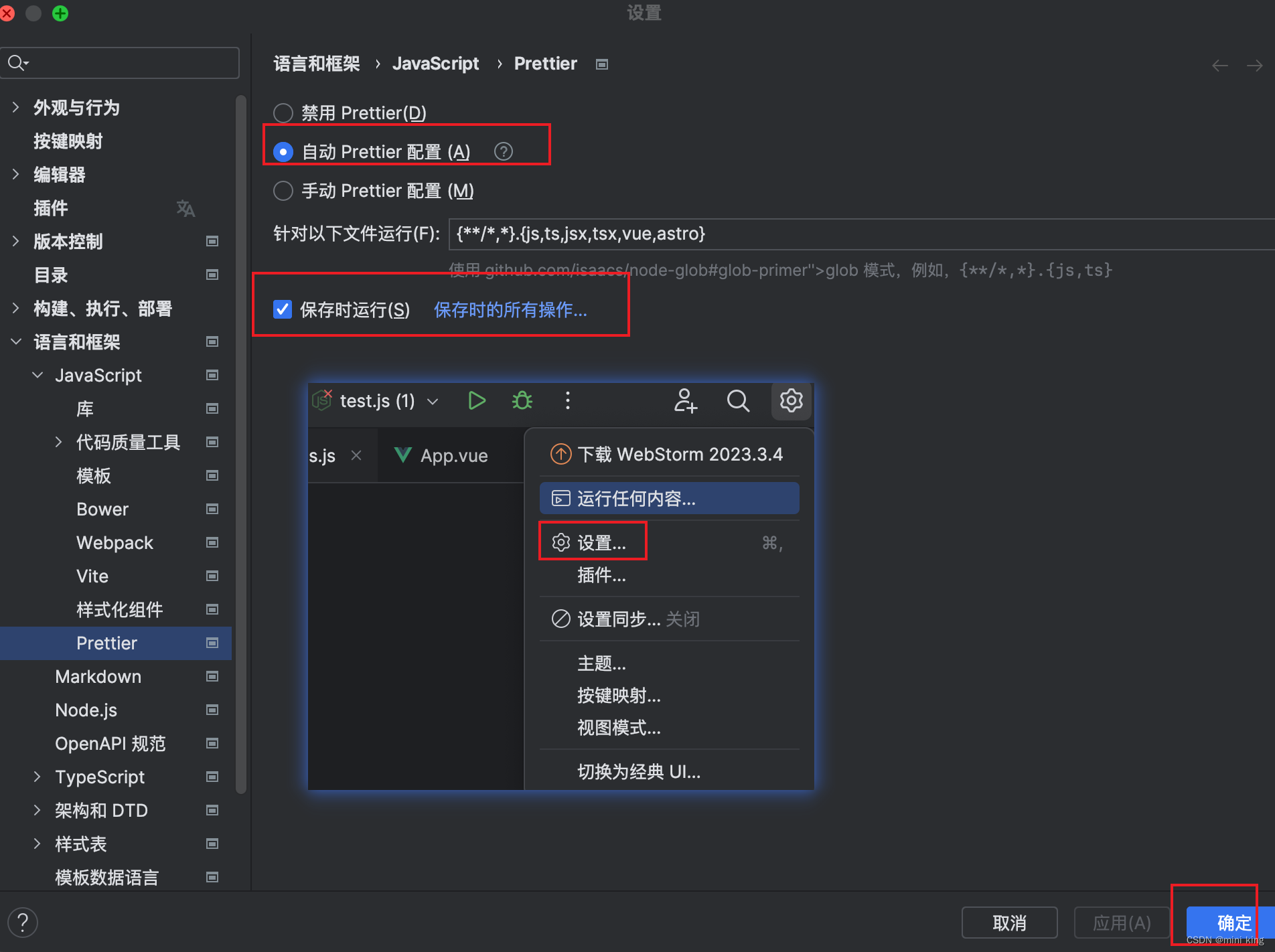The width and height of the screenshot is (1275, 952).
Task: Expand 构建、执行、部署 section
Action: pyautogui.click(x=16, y=308)
